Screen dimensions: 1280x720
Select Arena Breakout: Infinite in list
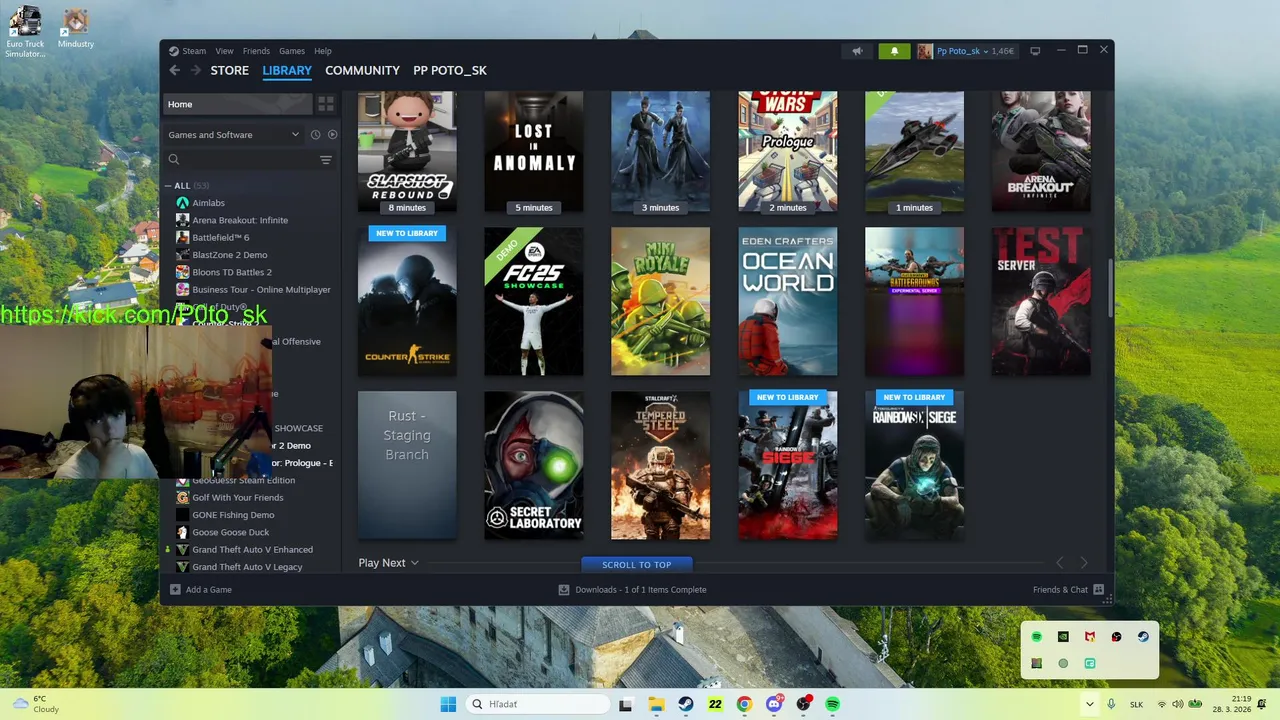(240, 220)
